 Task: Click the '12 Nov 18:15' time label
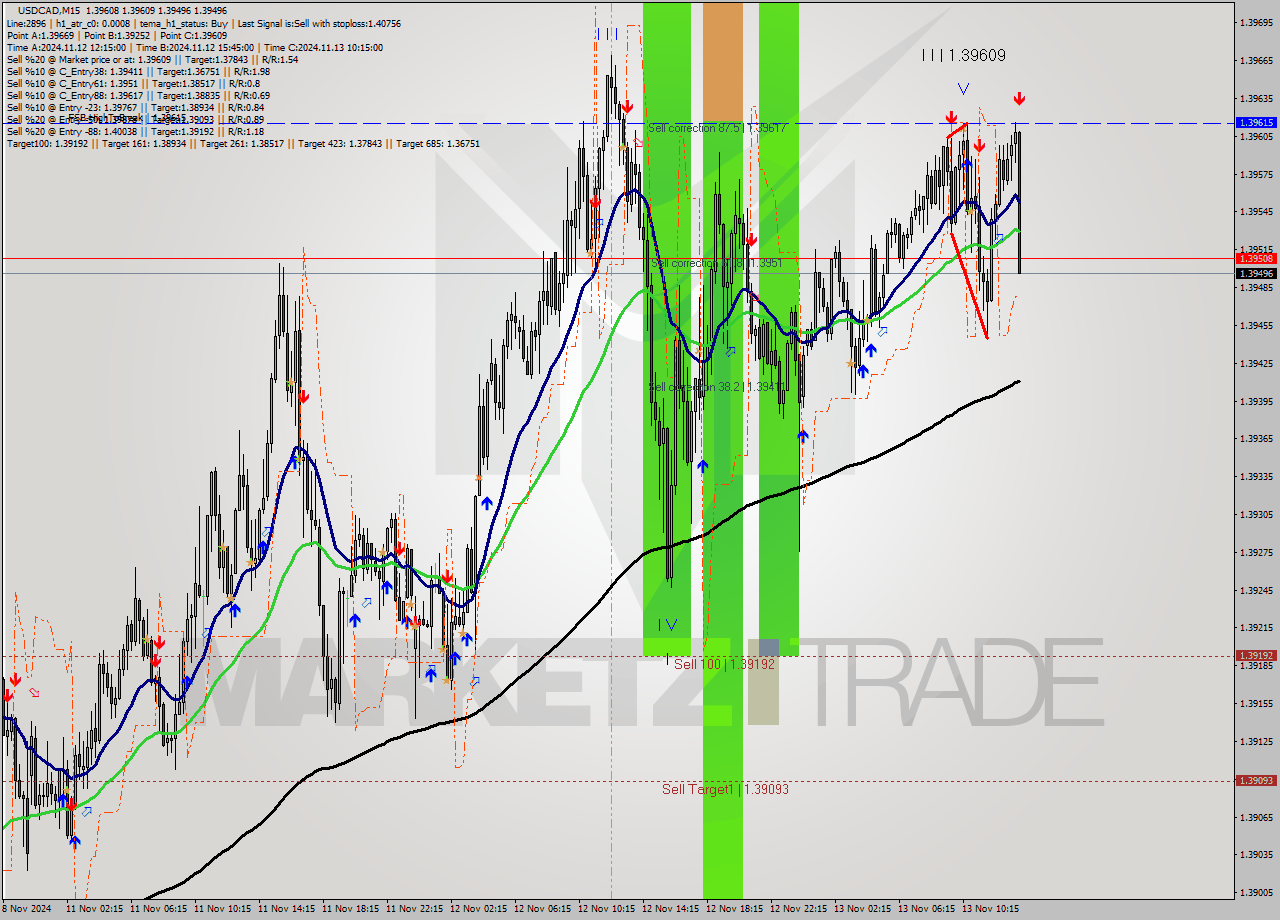point(735,909)
